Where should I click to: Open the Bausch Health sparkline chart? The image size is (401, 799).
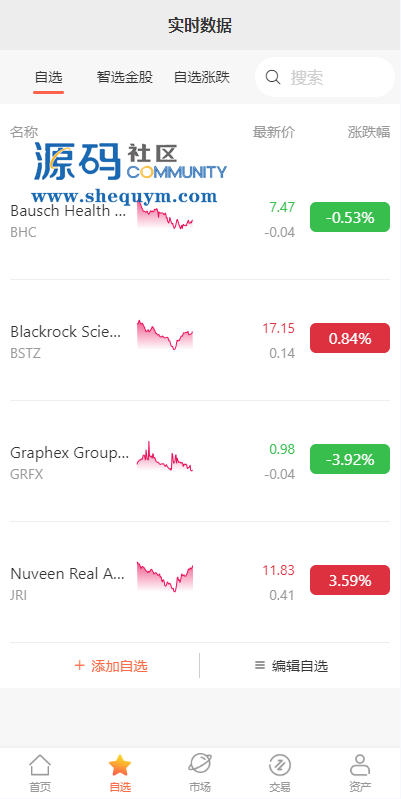tap(165, 215)
